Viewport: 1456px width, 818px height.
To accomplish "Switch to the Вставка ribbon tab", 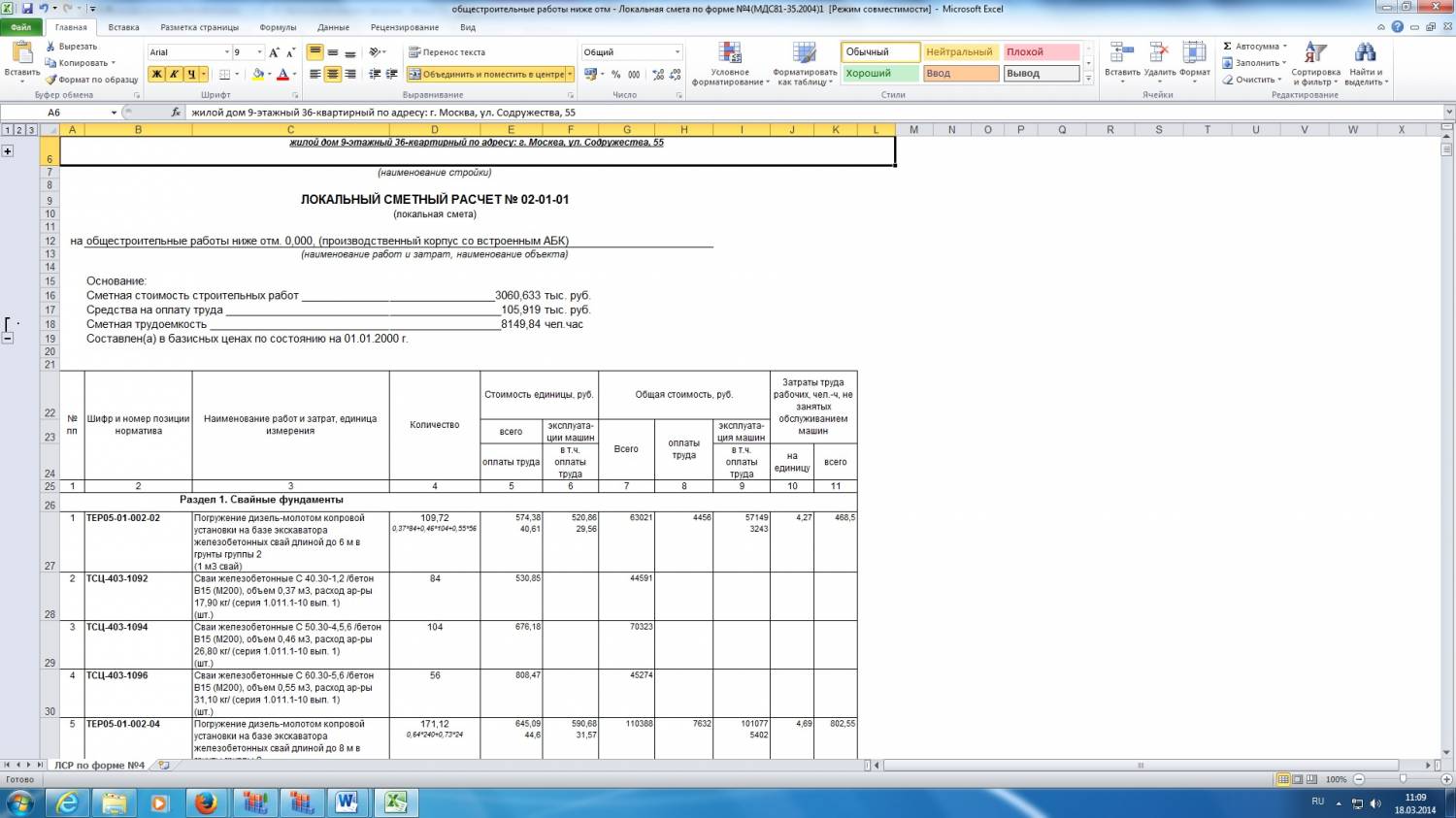I will 123,27.
